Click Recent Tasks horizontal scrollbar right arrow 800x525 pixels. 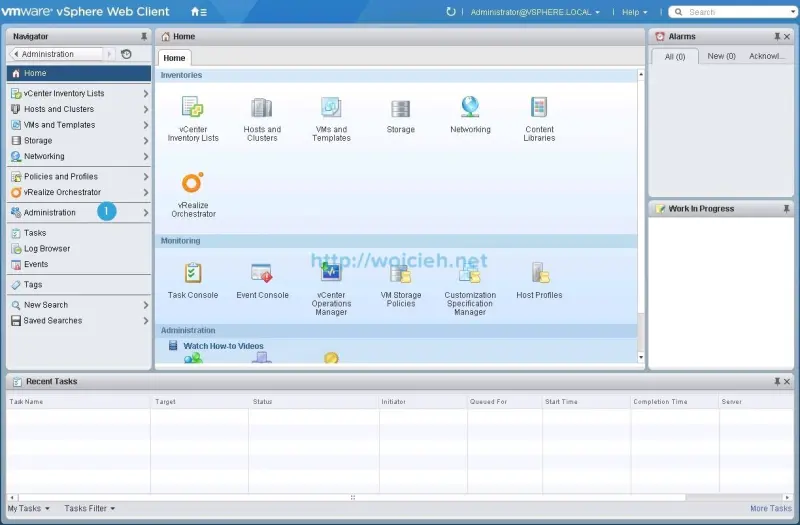[787, 497]
